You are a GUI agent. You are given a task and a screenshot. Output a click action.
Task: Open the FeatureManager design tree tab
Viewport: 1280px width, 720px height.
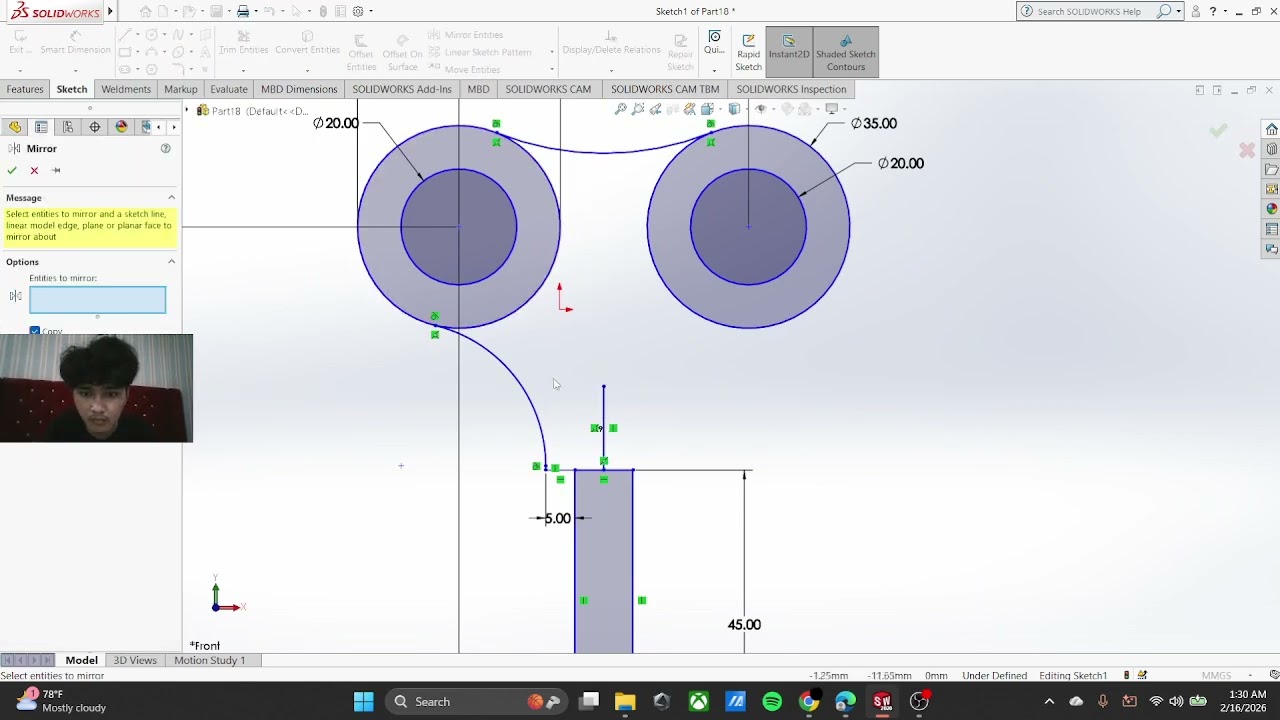(15, 127)
